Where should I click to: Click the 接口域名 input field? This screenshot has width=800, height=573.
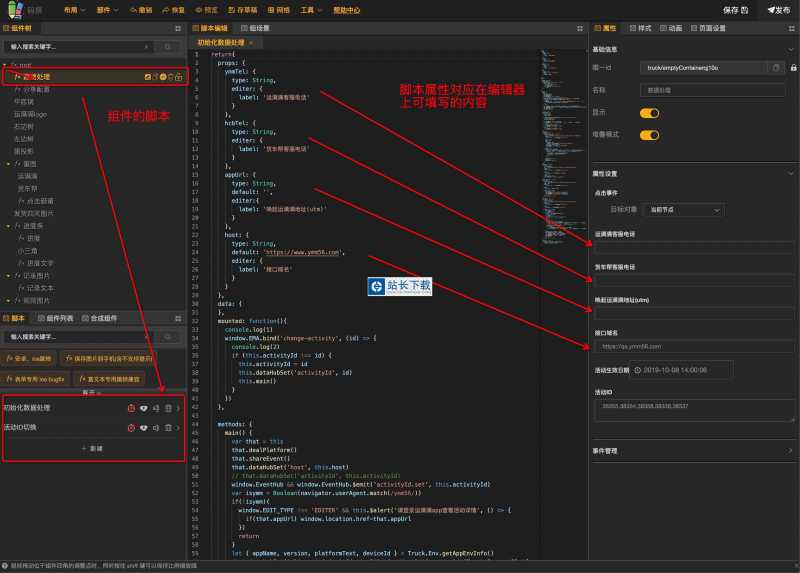coord(693,345)
